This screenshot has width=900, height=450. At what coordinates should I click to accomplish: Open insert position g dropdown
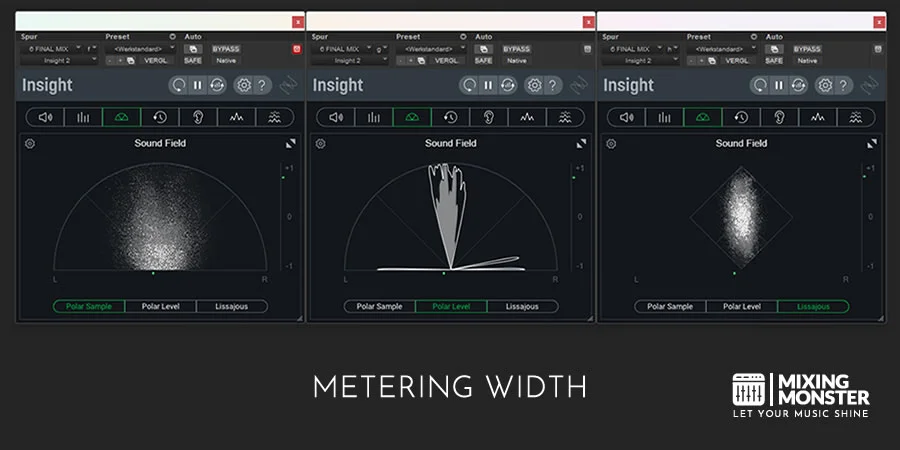[382, 49]
